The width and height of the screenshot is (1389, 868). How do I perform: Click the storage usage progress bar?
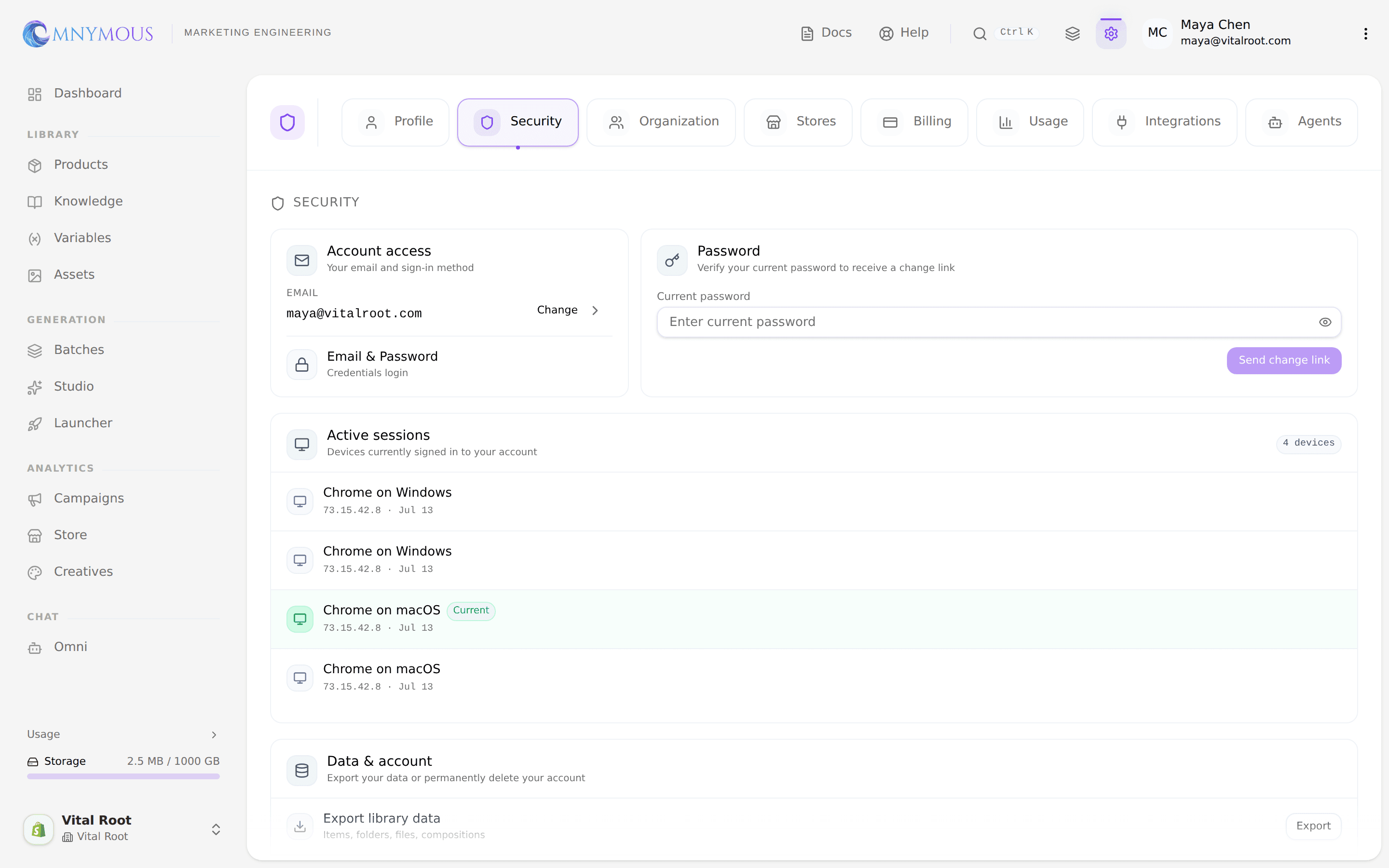click(123, 776)
